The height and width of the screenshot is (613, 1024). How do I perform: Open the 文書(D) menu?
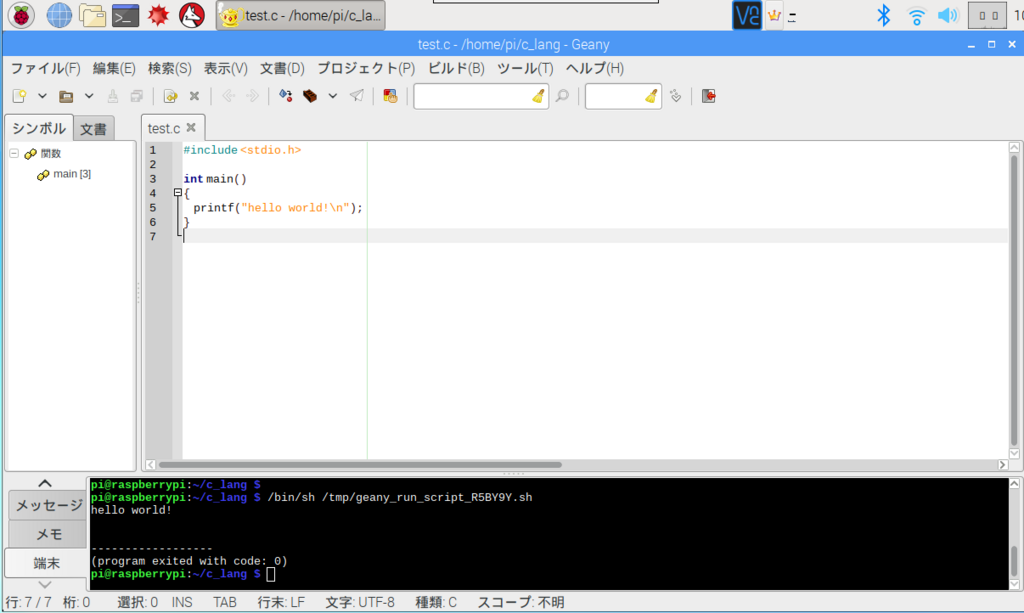click(x=282, y=69)
